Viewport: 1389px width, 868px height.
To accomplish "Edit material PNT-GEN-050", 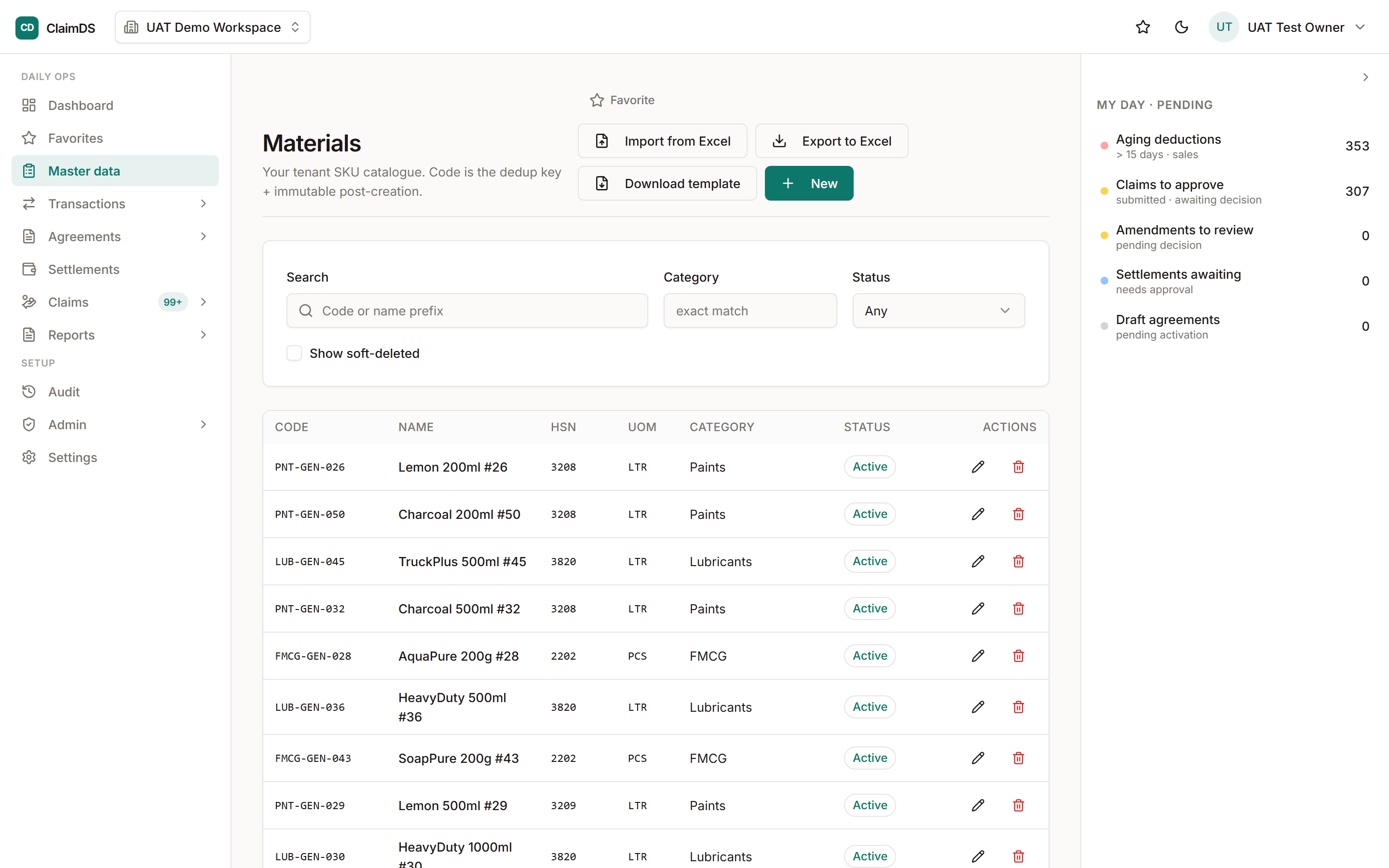I will (x=978, y=515).
